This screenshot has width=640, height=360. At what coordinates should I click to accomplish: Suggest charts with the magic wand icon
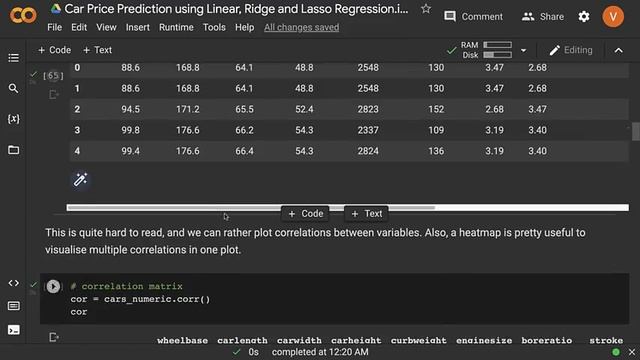pyautogui.click(x=80, y=180)
